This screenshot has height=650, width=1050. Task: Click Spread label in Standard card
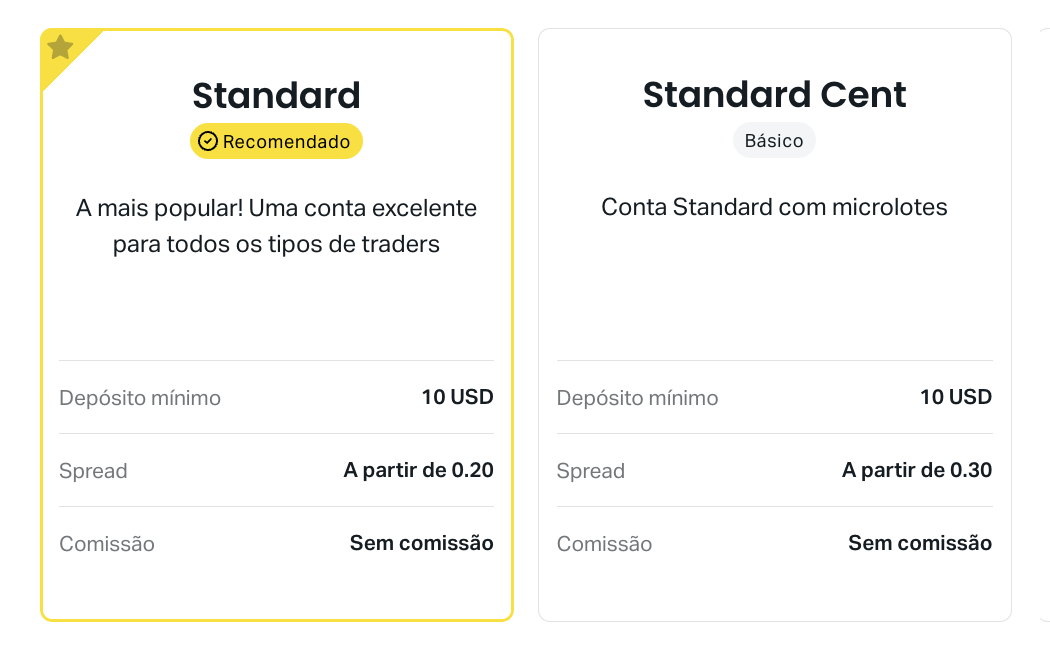(x=93, y=471)
